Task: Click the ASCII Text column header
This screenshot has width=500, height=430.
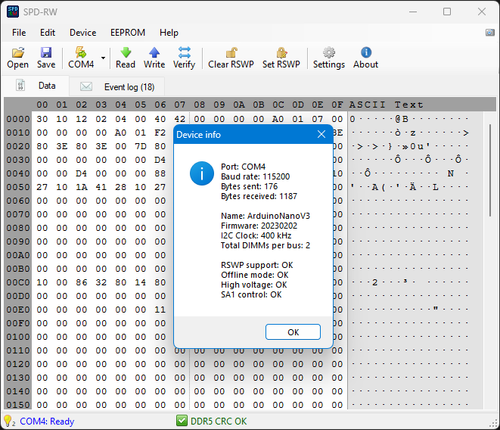Action: coord(386,105)
